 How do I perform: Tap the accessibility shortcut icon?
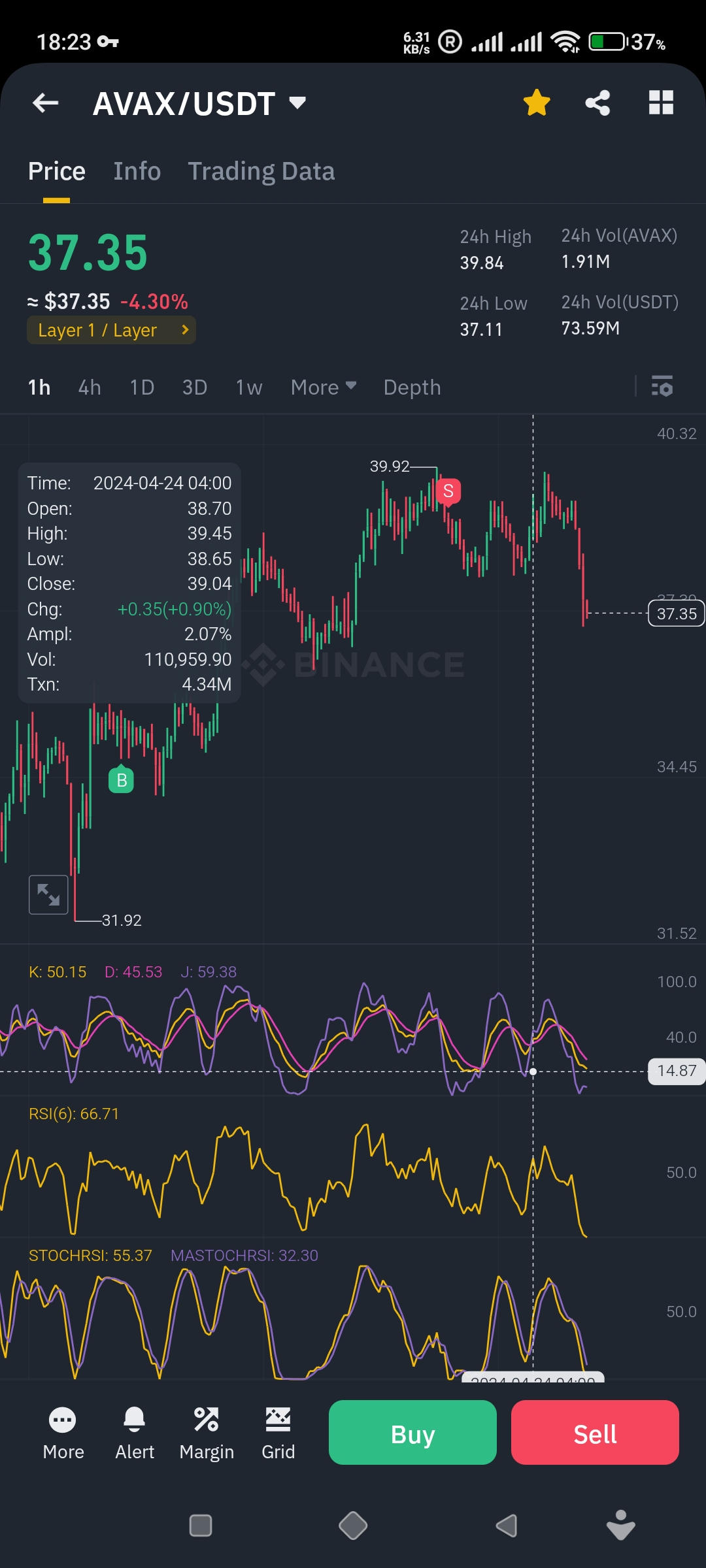(620, 1525)
